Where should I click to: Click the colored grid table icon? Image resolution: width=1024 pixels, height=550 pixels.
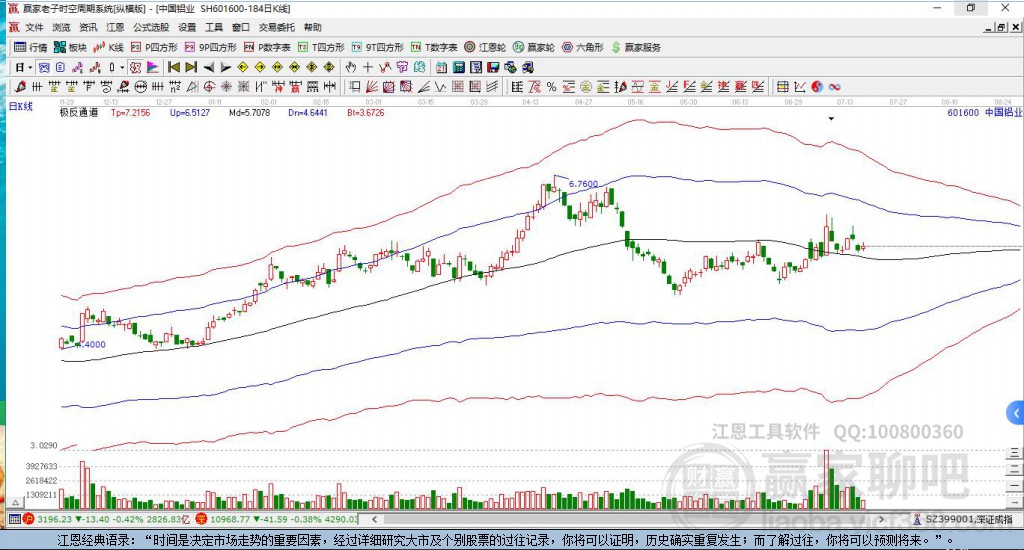[x=782, y=86]
